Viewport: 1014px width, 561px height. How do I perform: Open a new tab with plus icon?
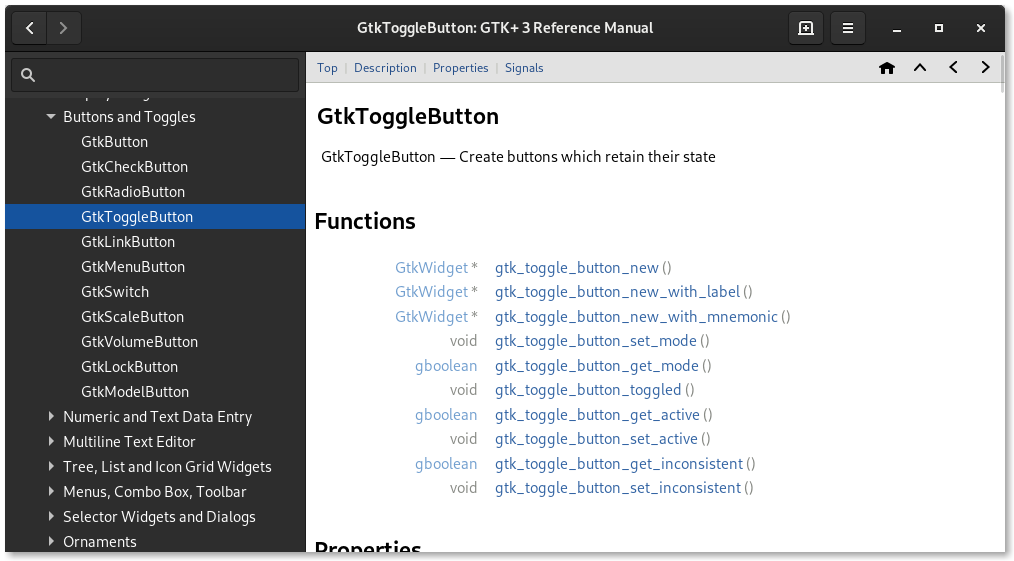pyautogui.click(x=806, y=28)
